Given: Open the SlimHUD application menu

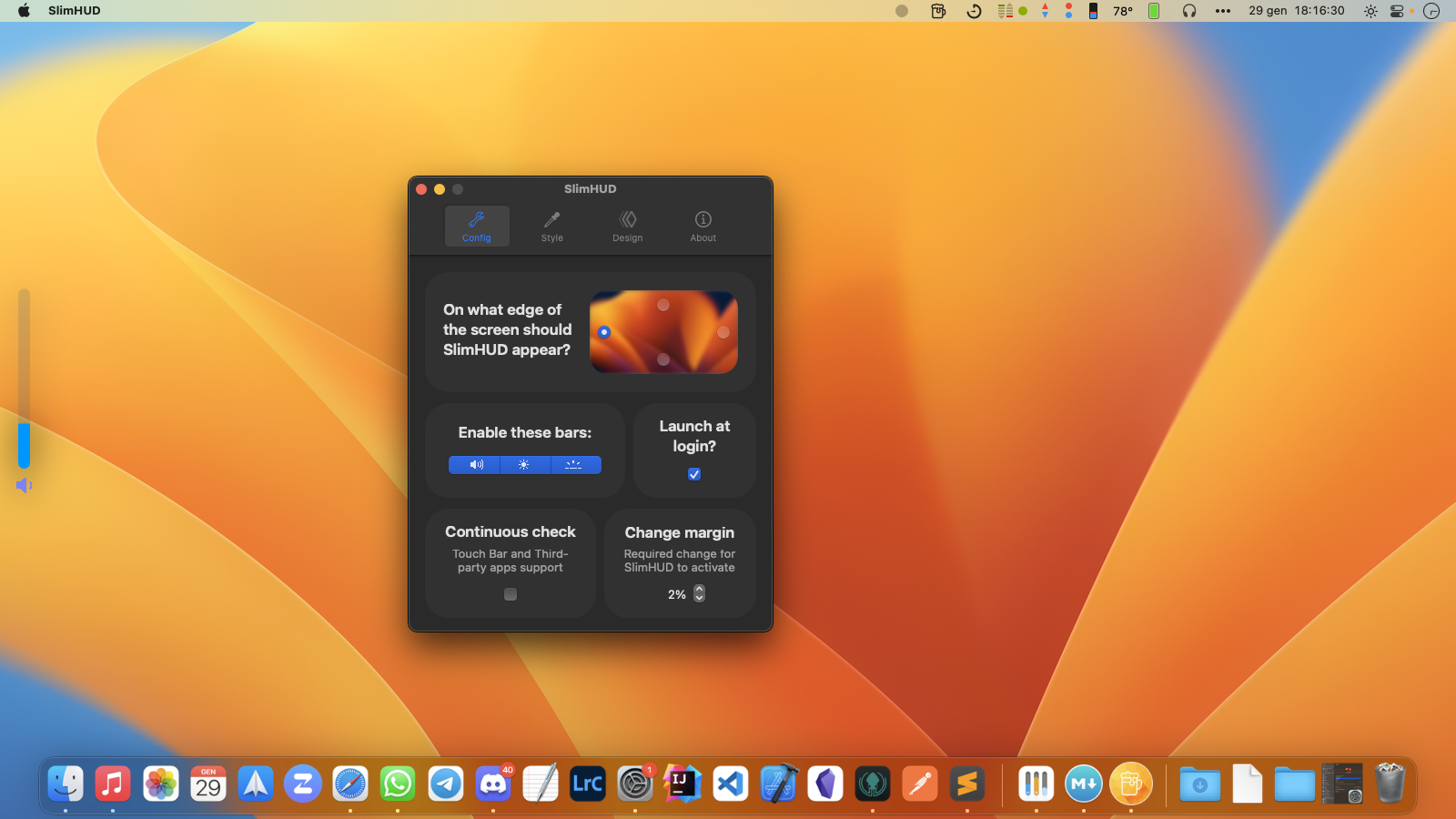Looking at the screenshot, I should pyautogui.click(x=75, y=11).
